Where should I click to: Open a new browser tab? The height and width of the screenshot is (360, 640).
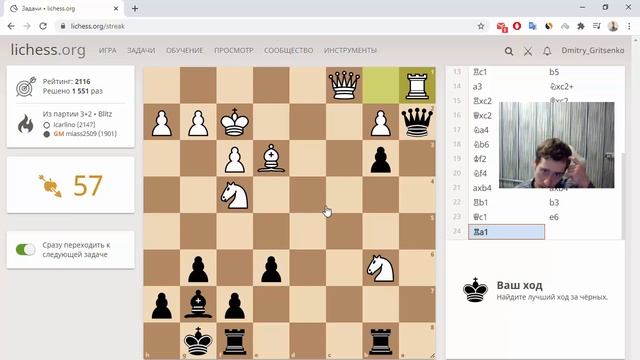coord(135,8)
